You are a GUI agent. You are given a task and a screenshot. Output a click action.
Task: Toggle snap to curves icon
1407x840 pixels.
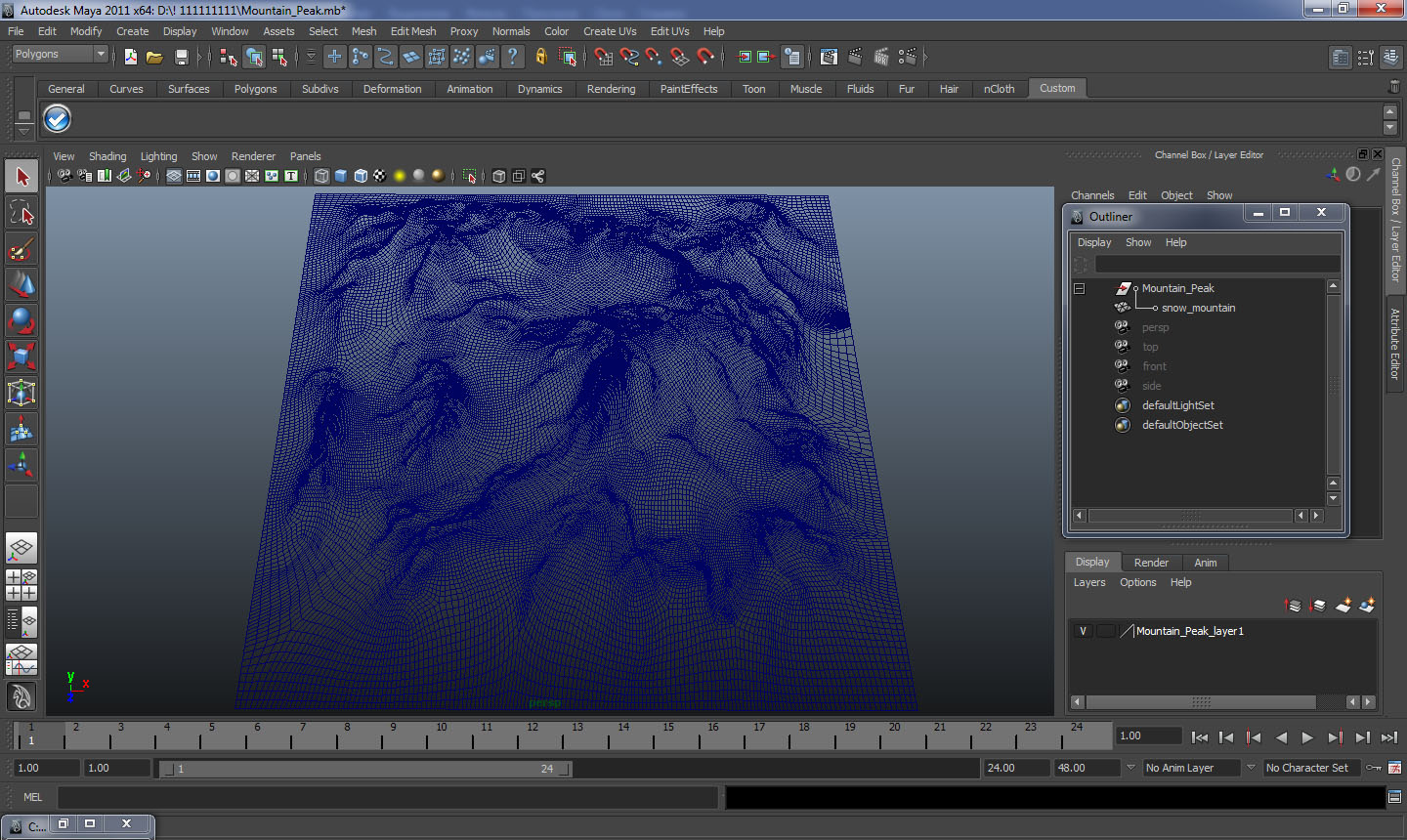(629, 57)
